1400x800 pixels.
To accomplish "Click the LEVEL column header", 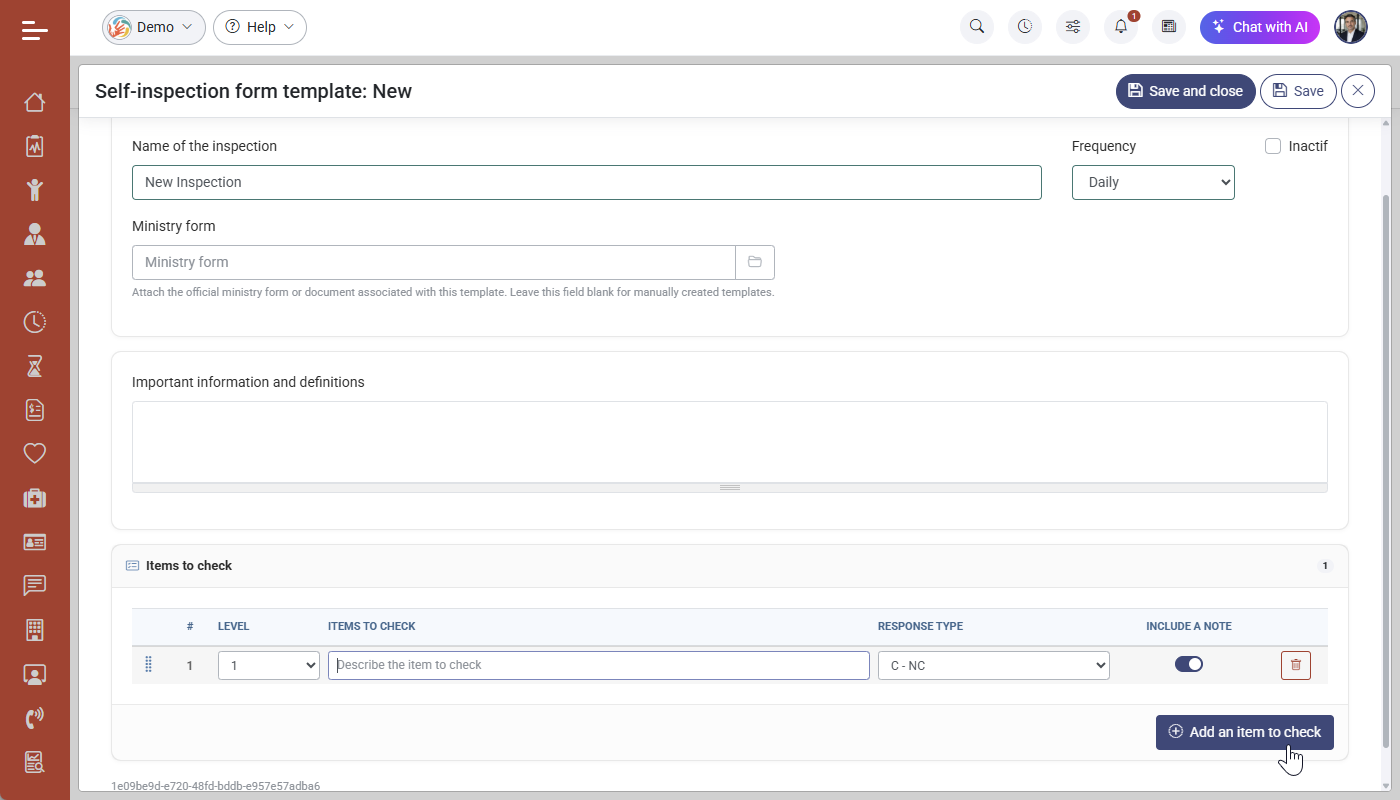I will tap(234, 626).
